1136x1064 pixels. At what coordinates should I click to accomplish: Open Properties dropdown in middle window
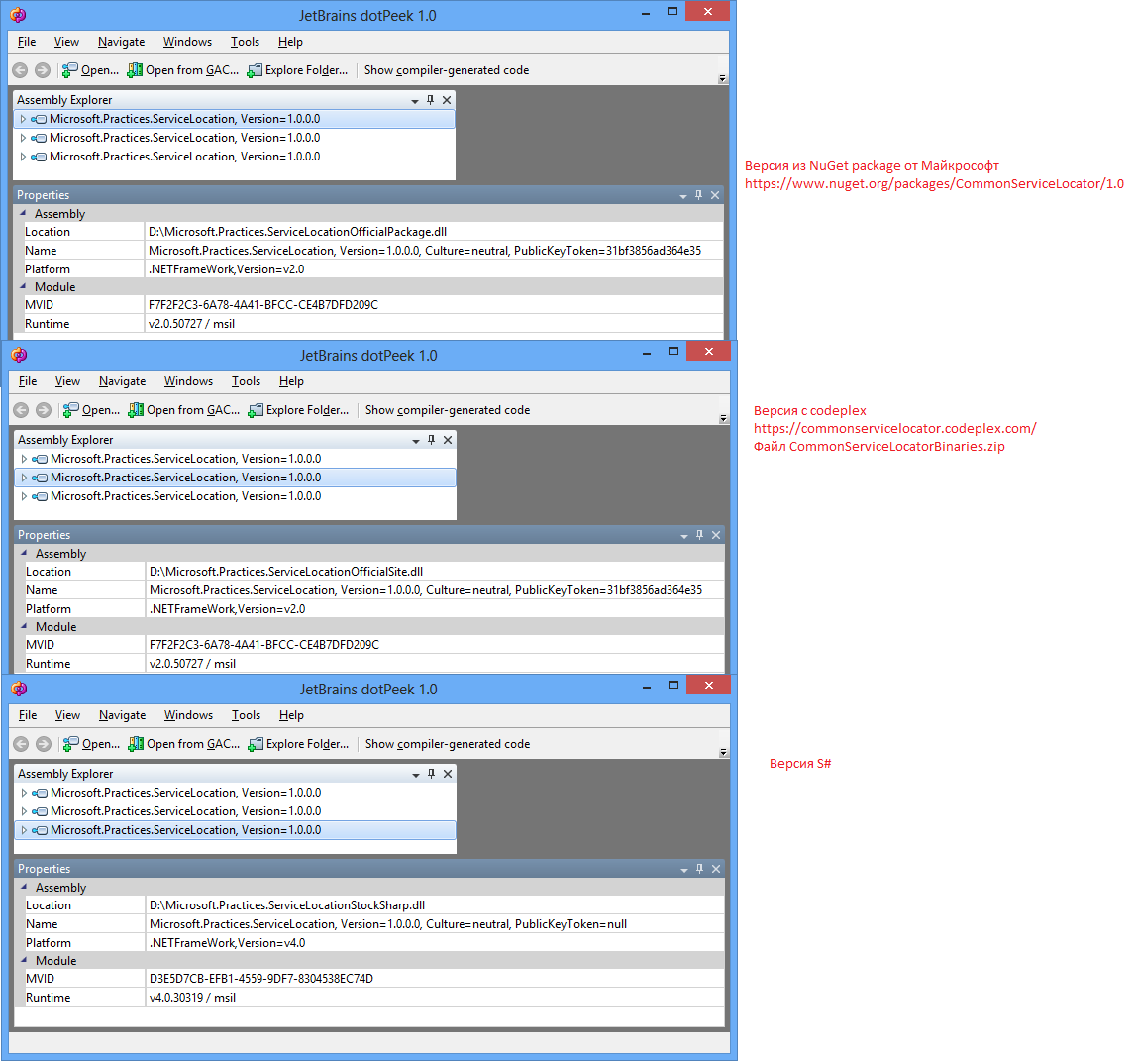(x=684, y=536)
